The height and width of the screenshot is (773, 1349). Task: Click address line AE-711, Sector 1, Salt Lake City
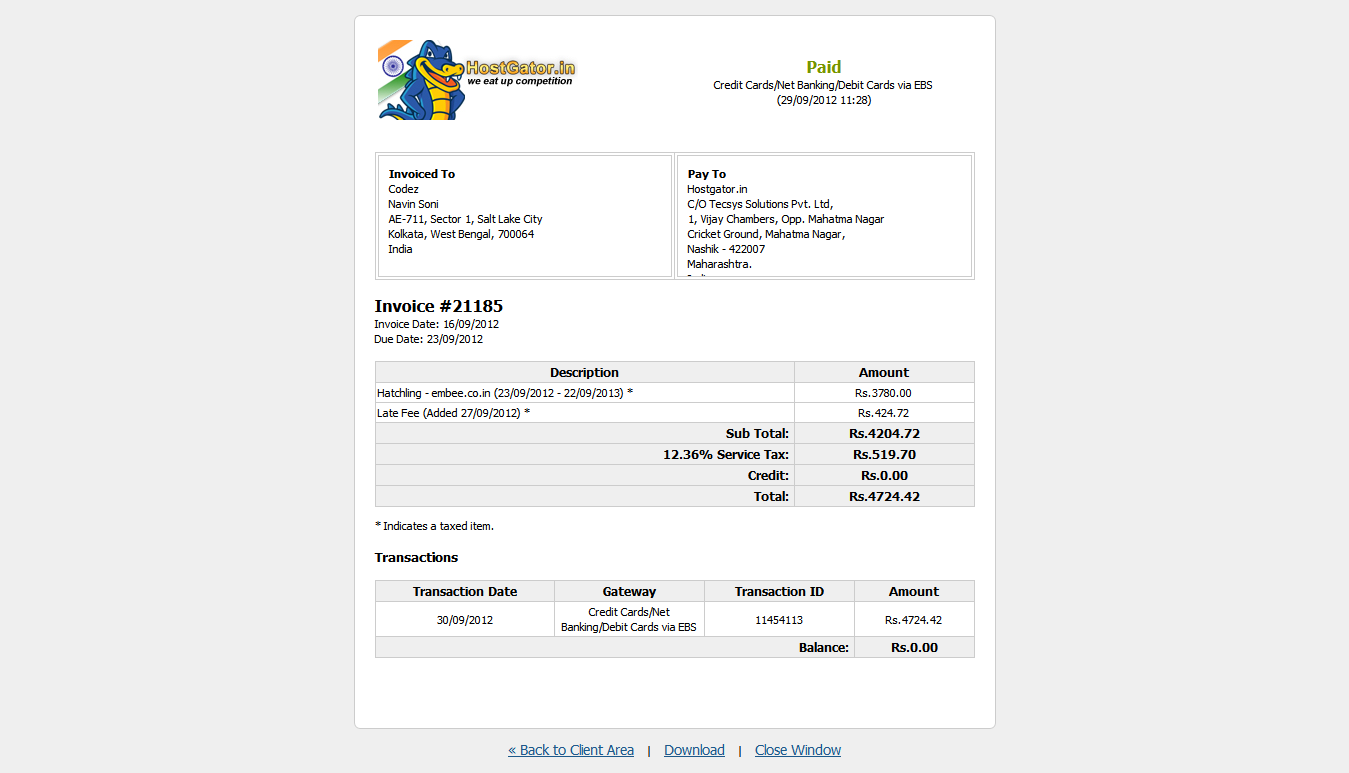coord(466,219)
